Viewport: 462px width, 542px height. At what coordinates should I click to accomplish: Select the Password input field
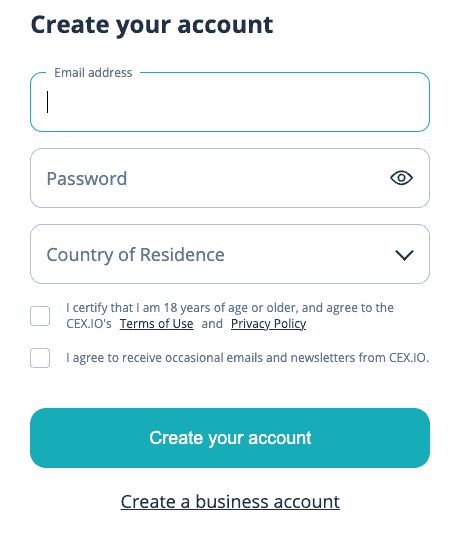(x=230, y=178)
